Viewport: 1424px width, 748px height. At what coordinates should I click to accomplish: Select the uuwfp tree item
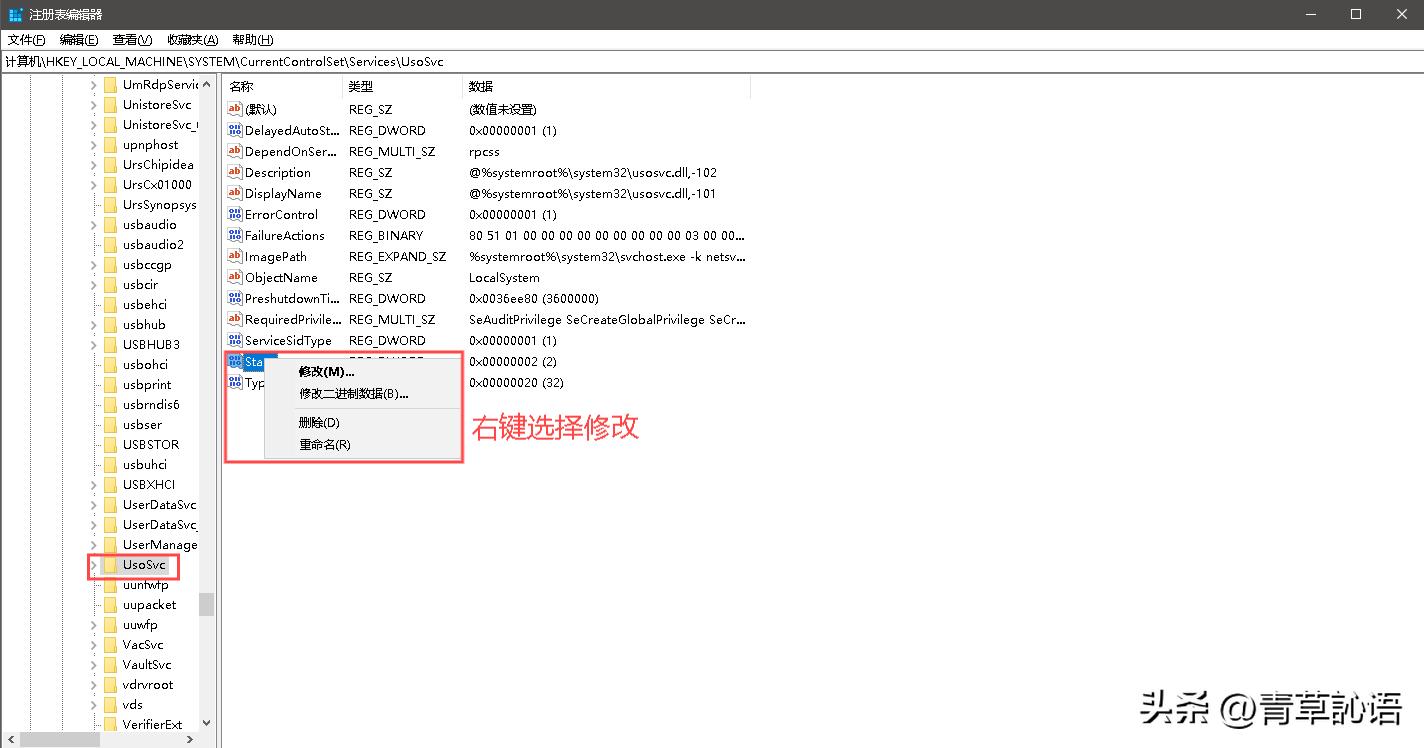point(140,625)
